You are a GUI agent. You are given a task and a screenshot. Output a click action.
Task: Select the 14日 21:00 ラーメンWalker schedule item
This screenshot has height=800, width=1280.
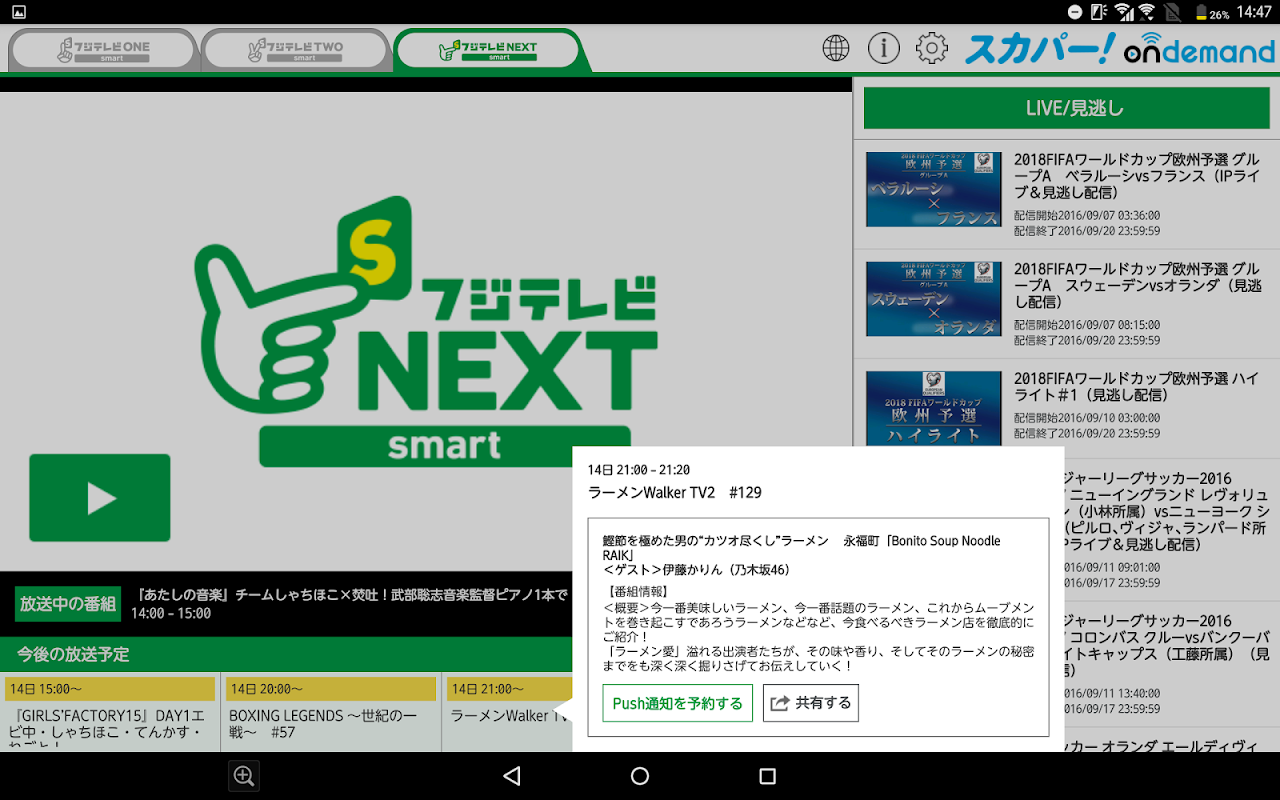point(507,712)
